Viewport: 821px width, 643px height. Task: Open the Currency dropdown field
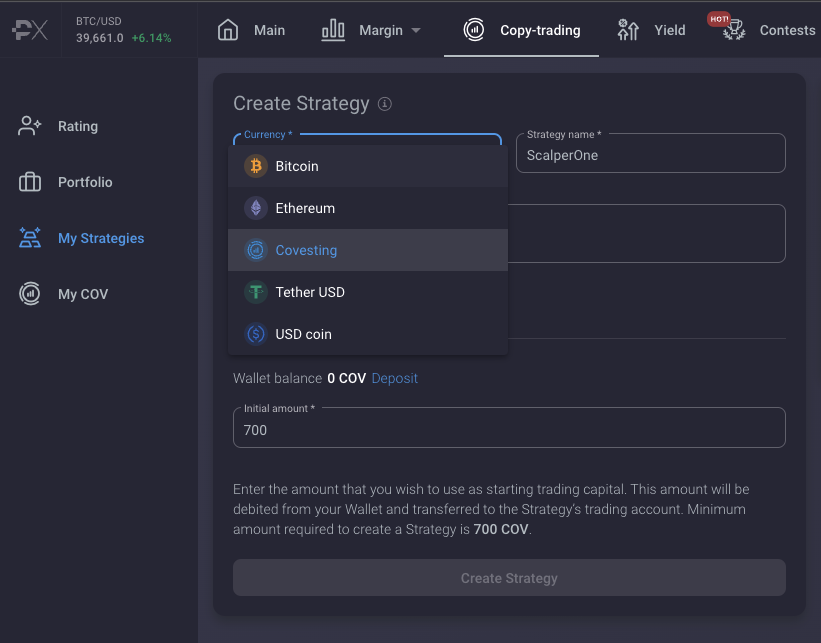368,139
